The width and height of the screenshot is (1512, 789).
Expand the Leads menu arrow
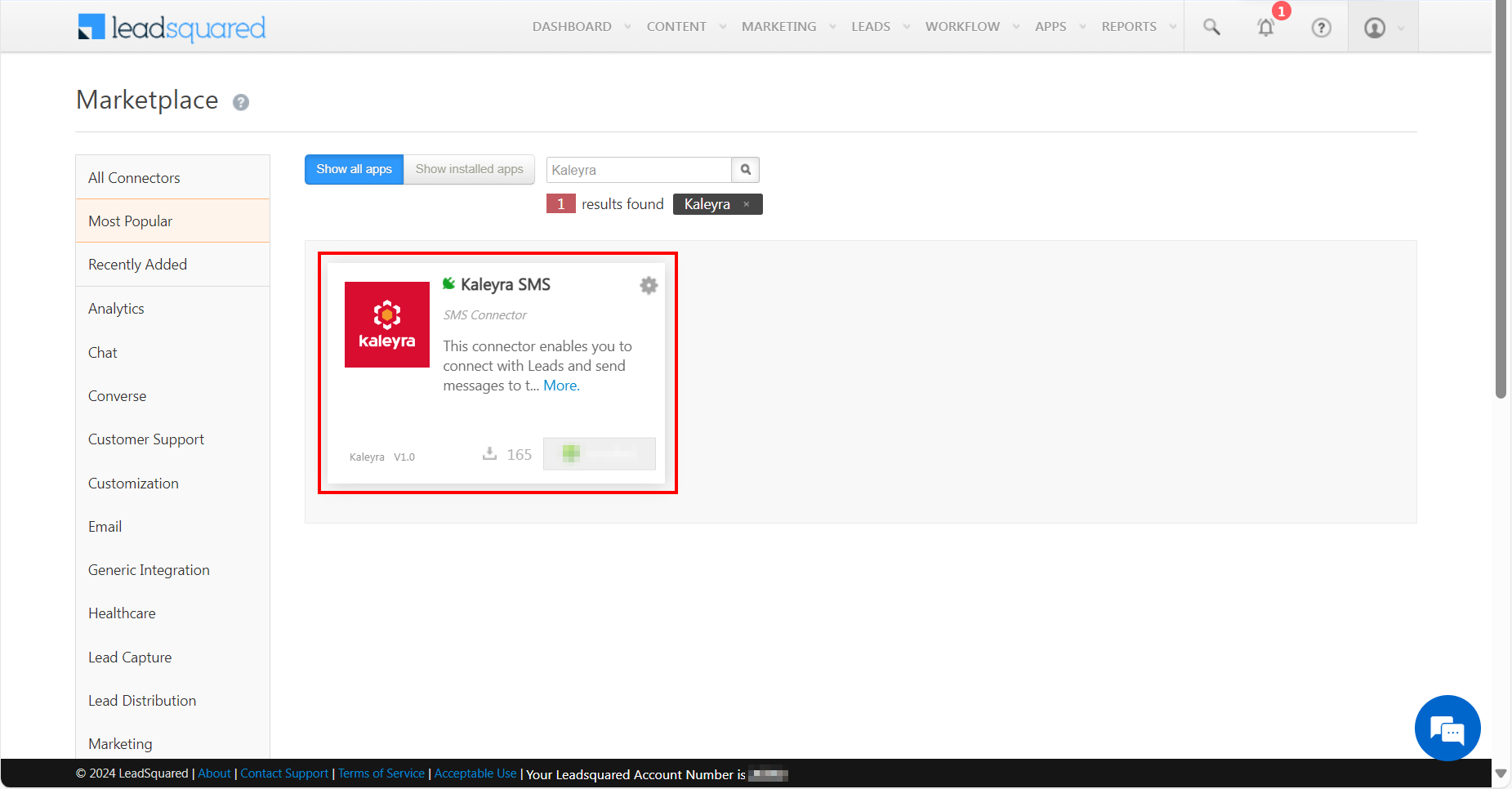click(907, 27)
